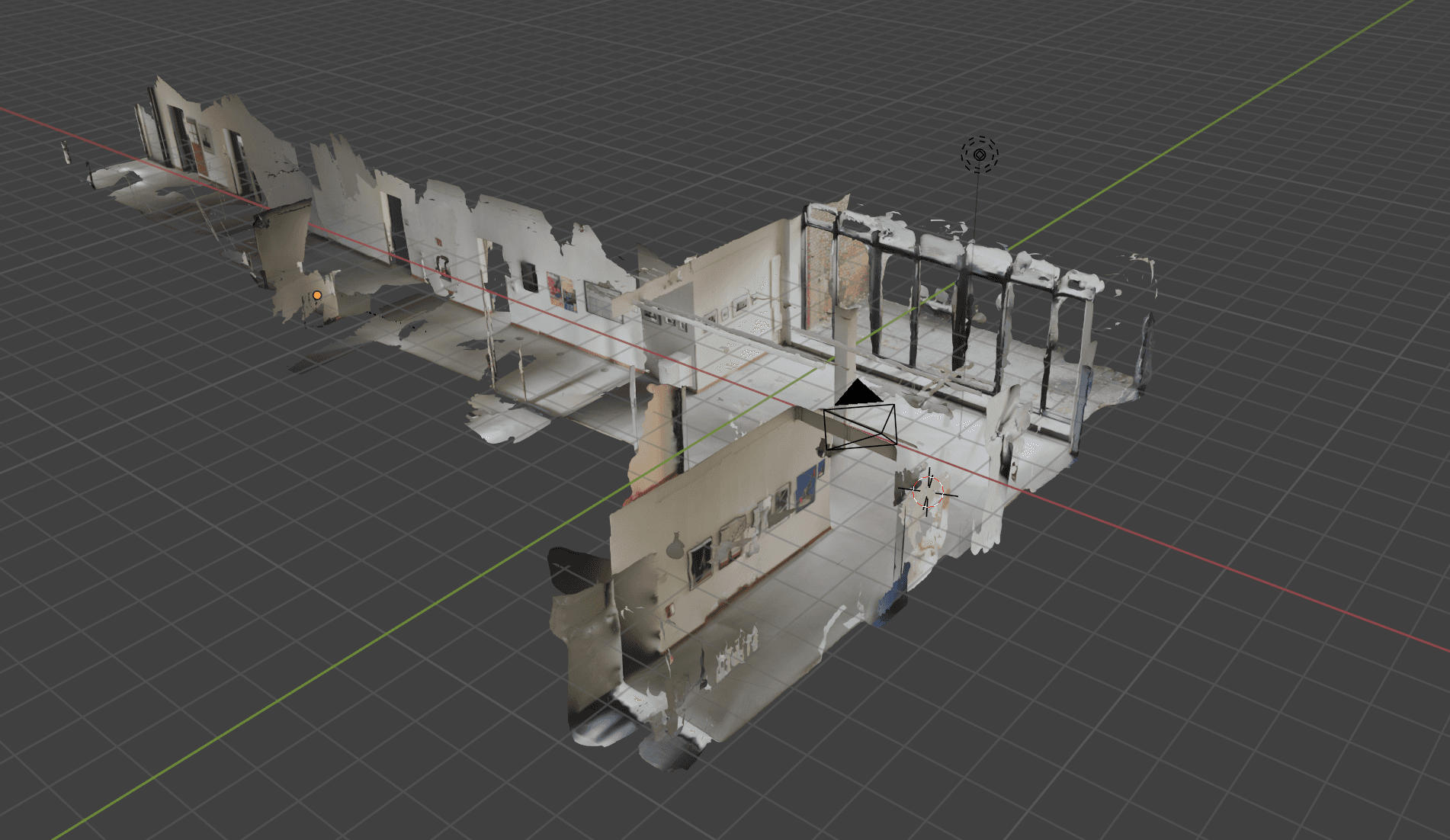Click the orange object origin dot

point(317,295)
